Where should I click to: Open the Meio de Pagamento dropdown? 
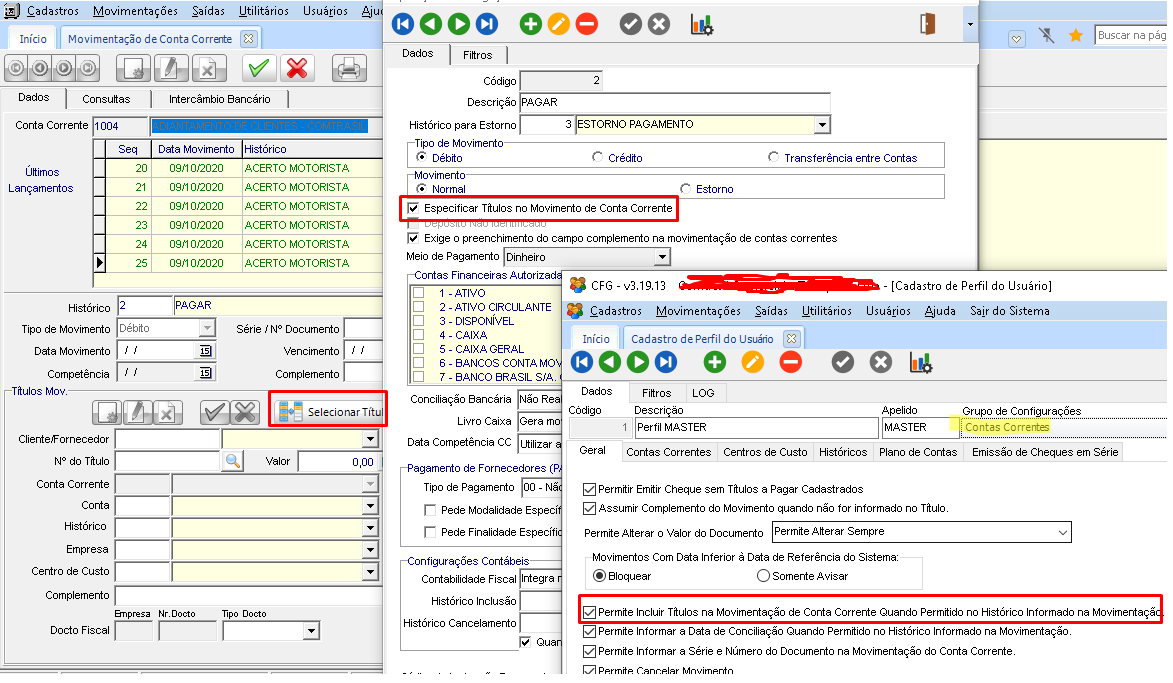click(x=660, y=257)
